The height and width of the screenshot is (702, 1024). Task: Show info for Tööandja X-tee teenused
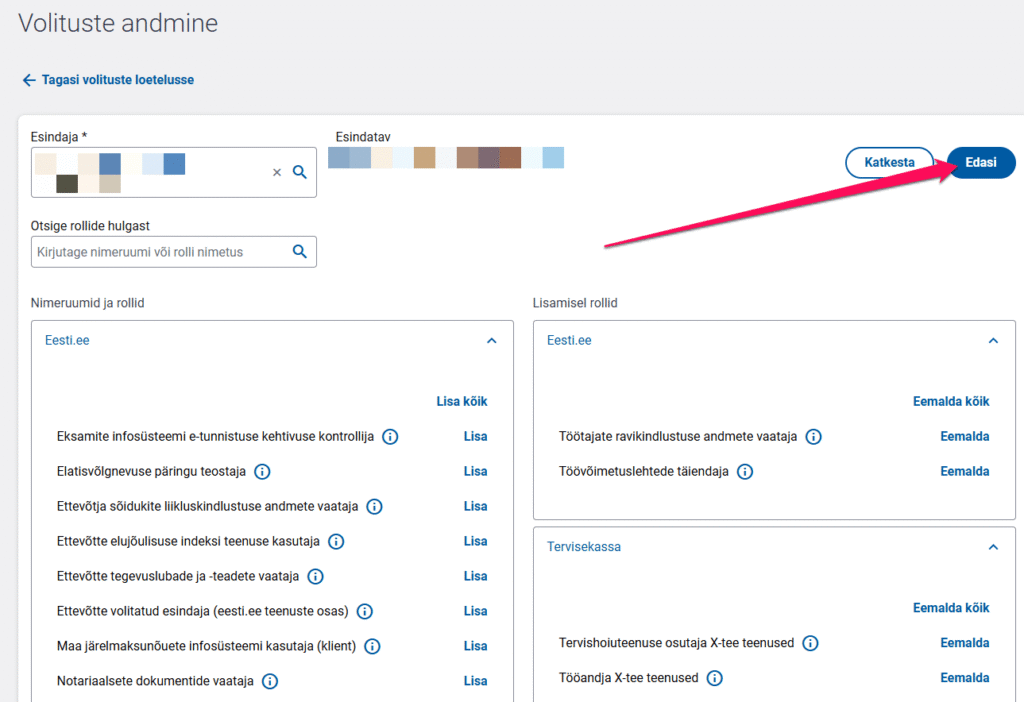click(x=715, y=678)
